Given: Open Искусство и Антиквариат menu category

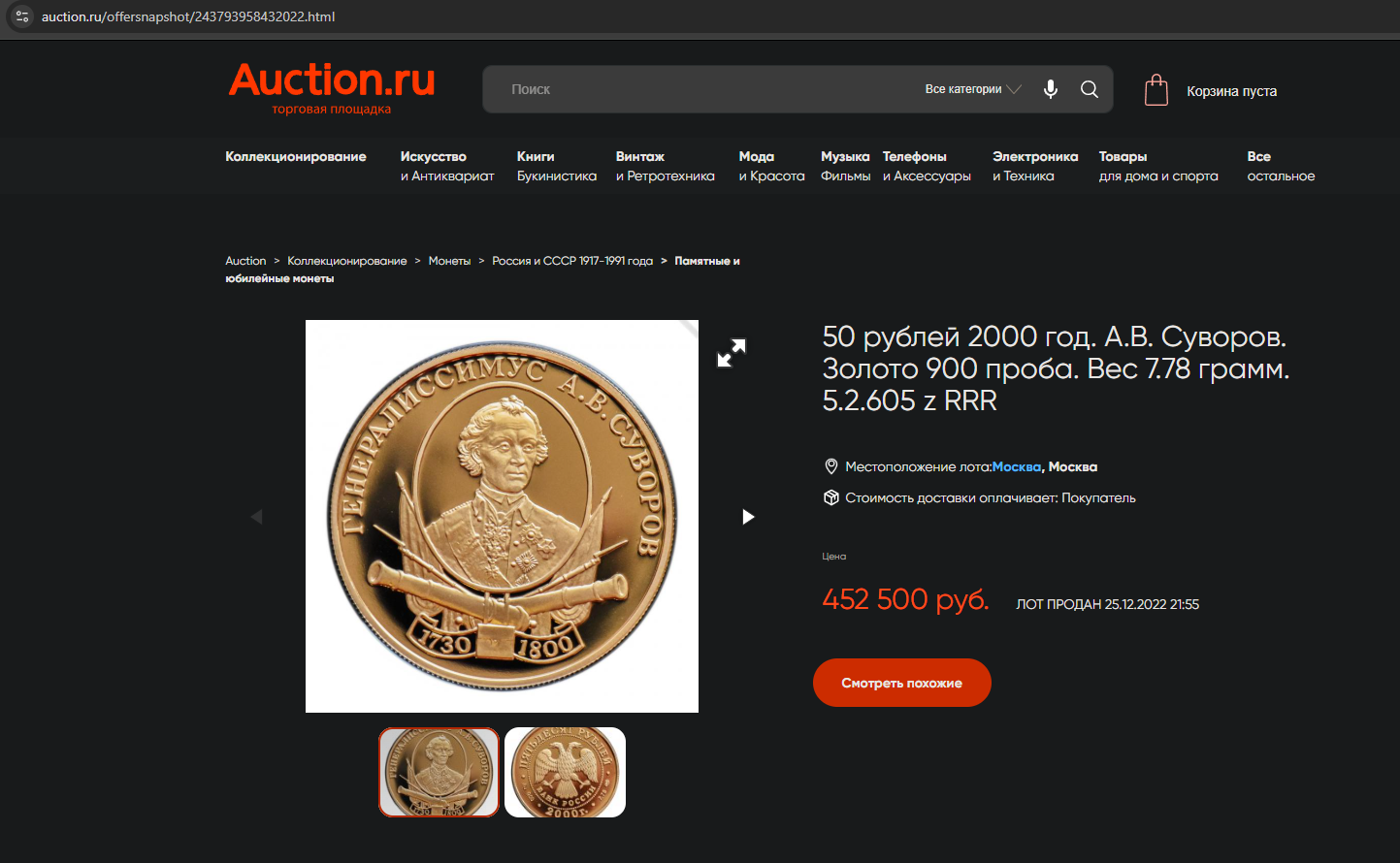Looking at the screenshot, I should coord(447,166).
